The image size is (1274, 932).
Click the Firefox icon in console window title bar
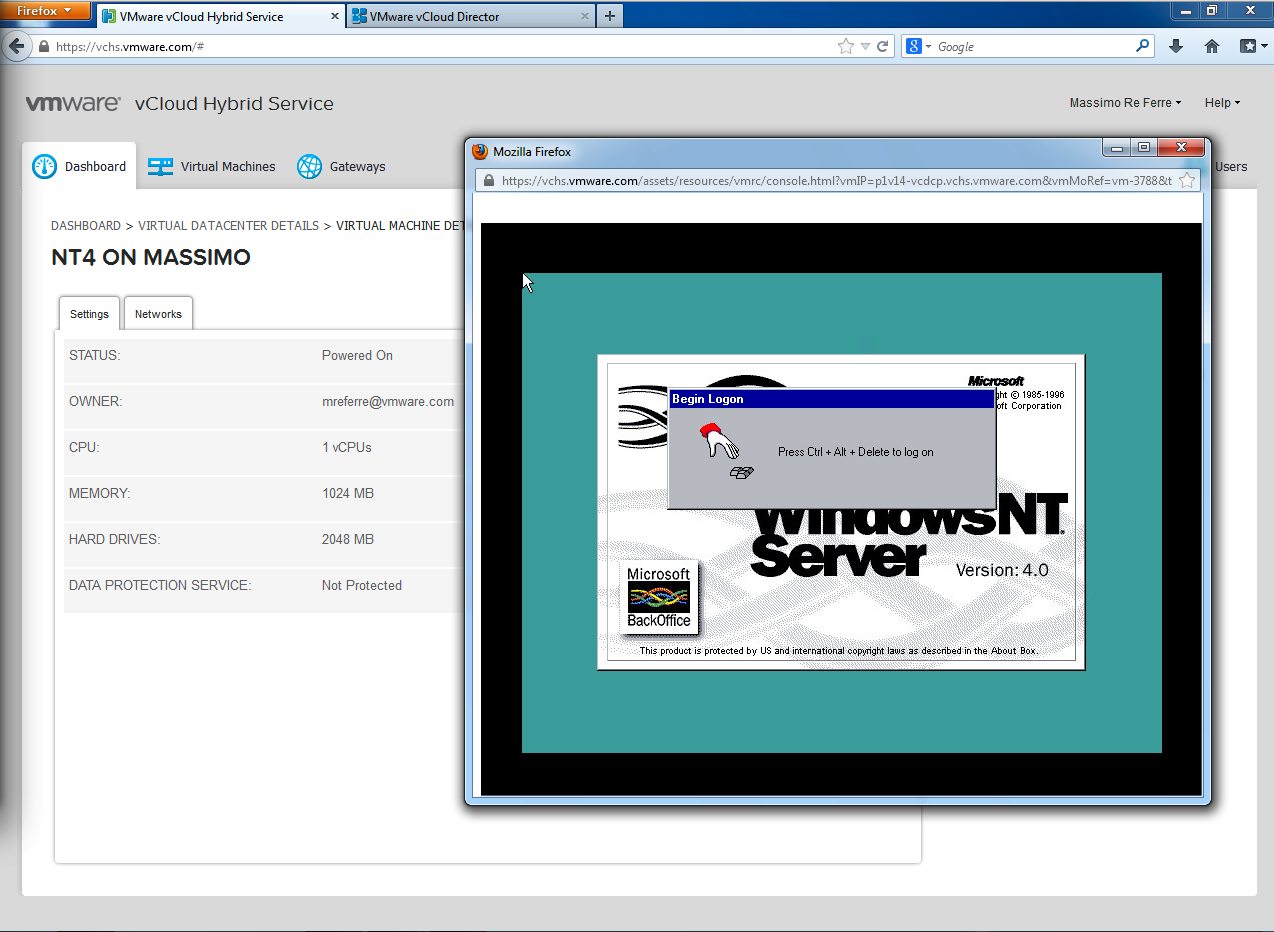point(480,151)
